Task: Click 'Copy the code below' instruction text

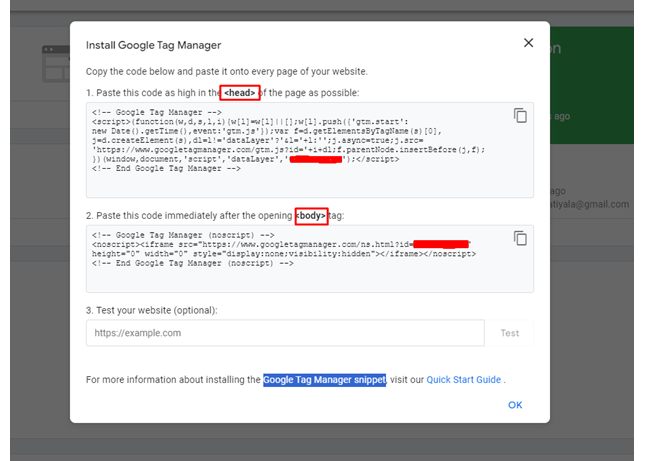Action: click(x=226, y=71)
